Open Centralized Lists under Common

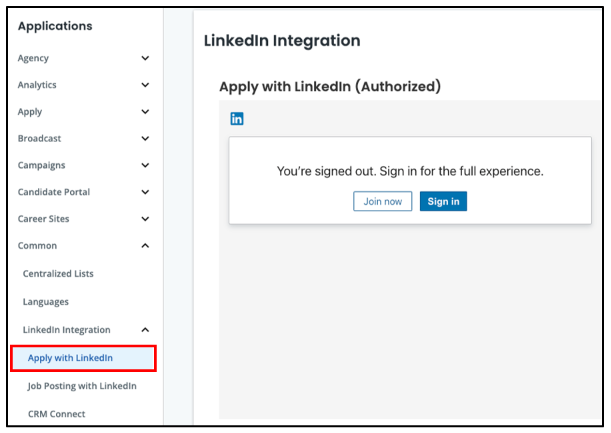pyautogui.click(x=58, y=274)
